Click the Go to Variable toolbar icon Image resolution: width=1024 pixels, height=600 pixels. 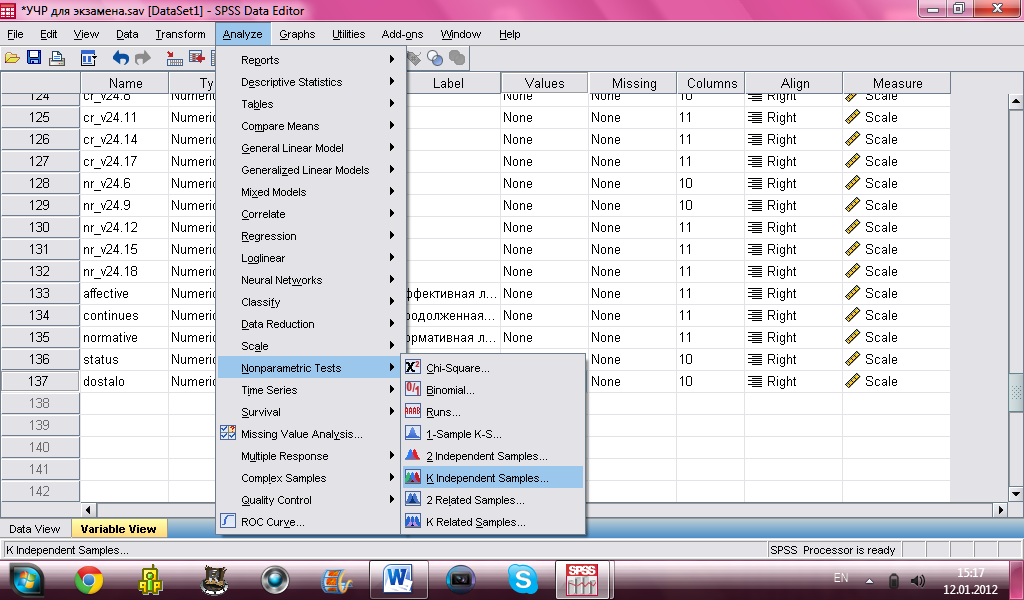point(197,59)
